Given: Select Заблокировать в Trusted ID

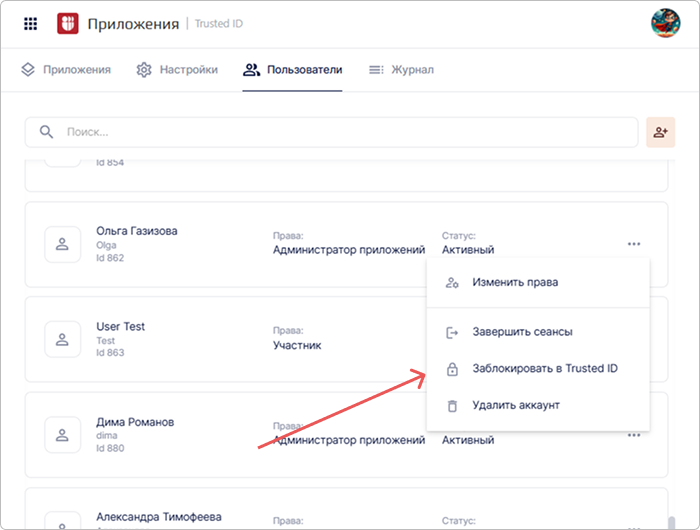Looking at the screenshot, I should pyautogui.click(x=538, y=369).
